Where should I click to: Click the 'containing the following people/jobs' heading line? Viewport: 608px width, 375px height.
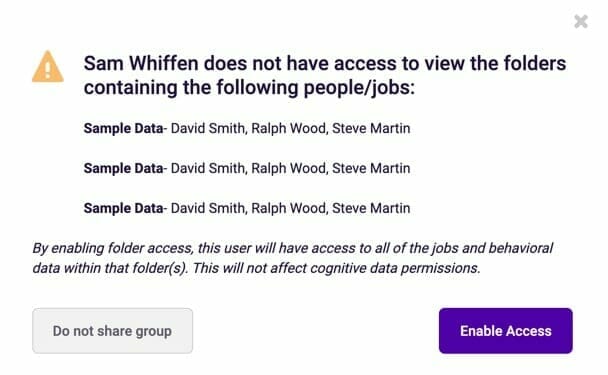click(x=249, y=88)
